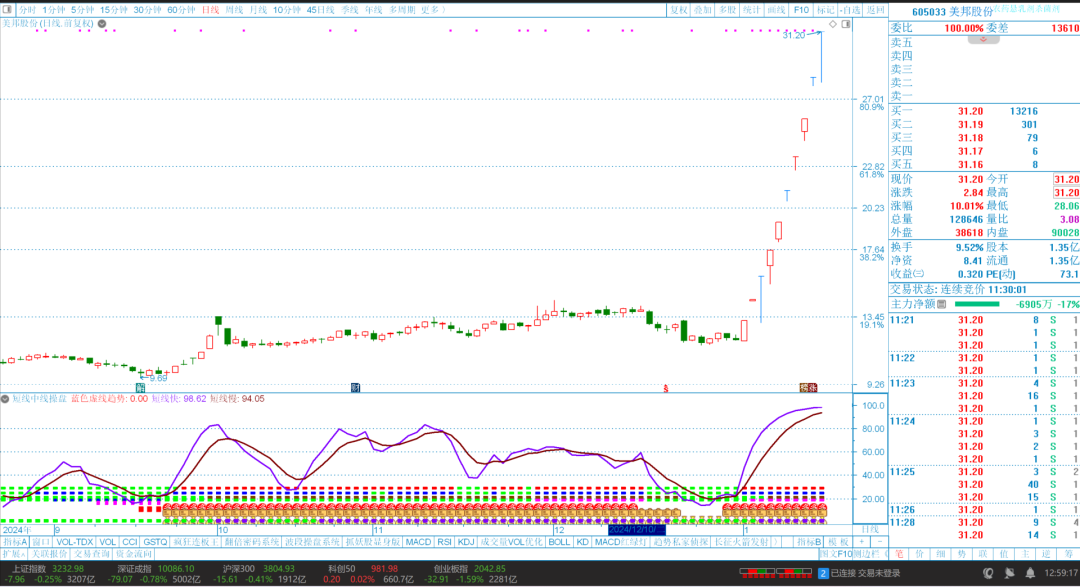
Task: Open 交易查询 tab
Action: 92,554
